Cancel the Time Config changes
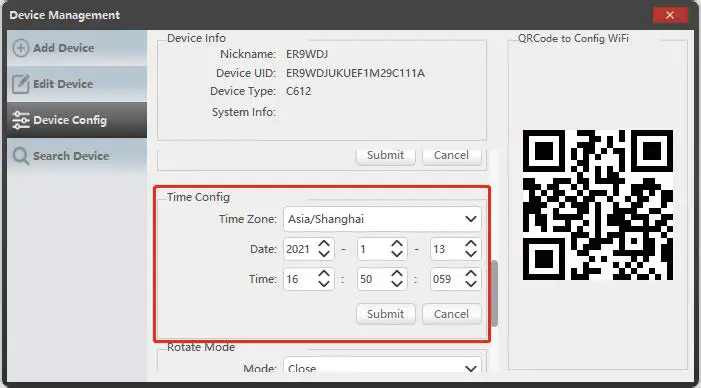 pyautogui.click(x=452, y=314)
